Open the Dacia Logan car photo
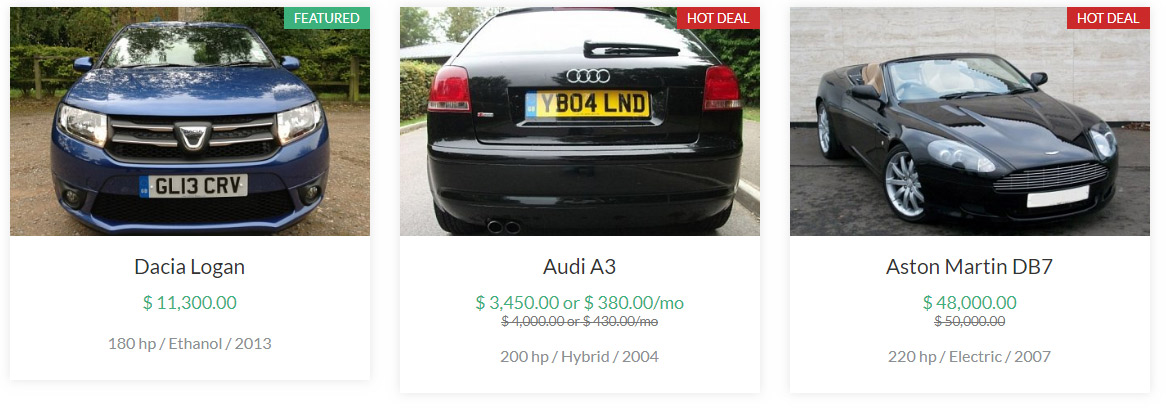 click(x=190, y=121)
